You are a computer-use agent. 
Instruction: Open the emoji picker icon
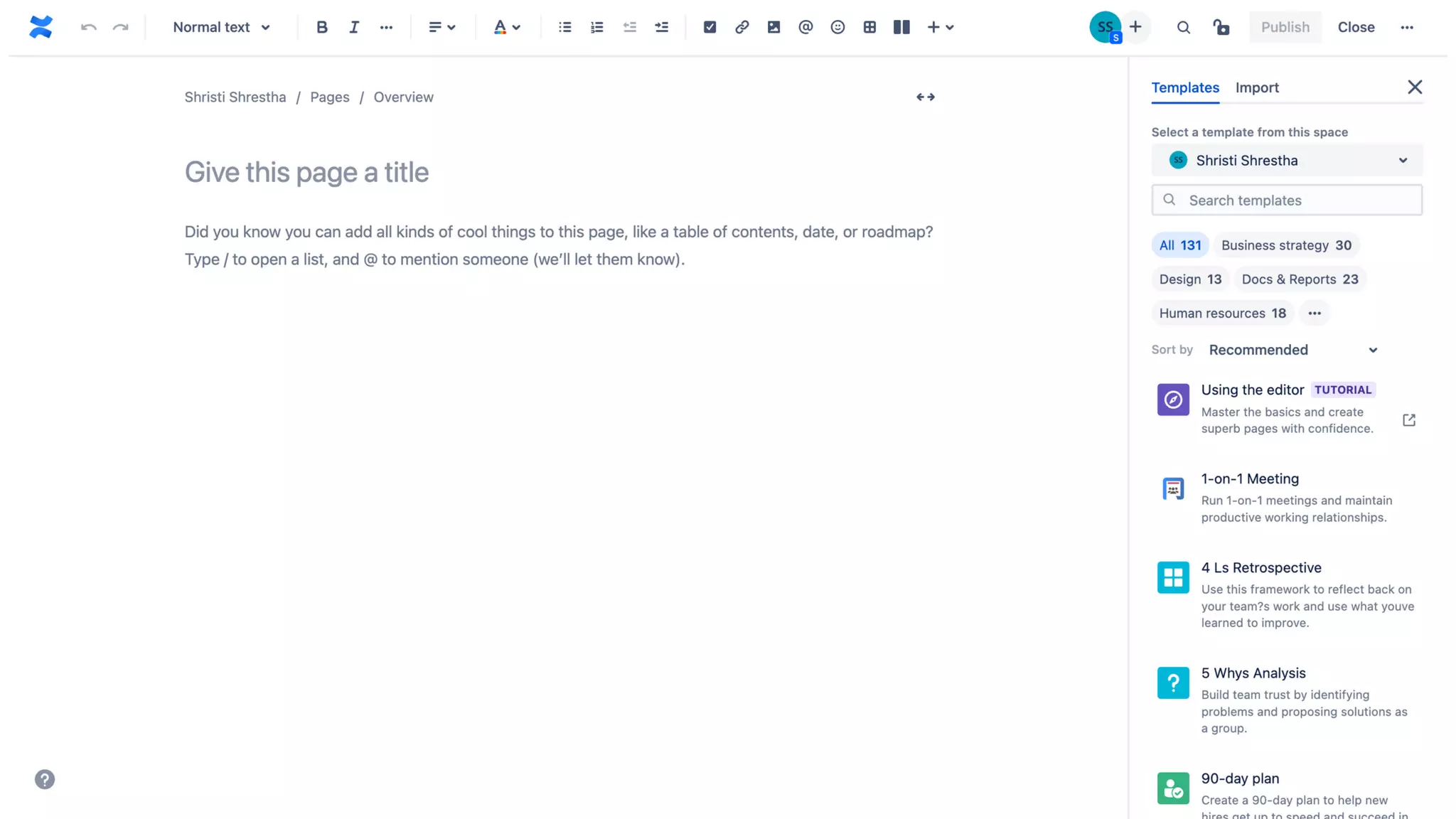point(837,27)
